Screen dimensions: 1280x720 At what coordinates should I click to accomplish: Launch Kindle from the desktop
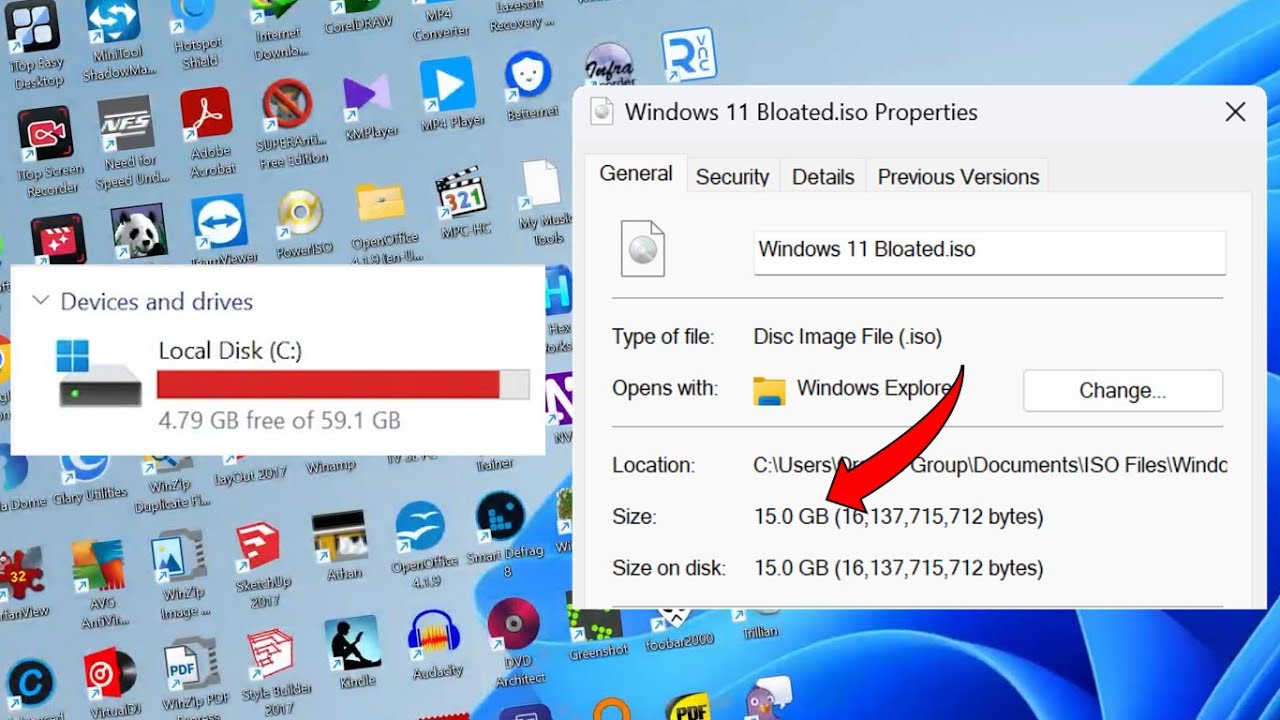[352, 645]
